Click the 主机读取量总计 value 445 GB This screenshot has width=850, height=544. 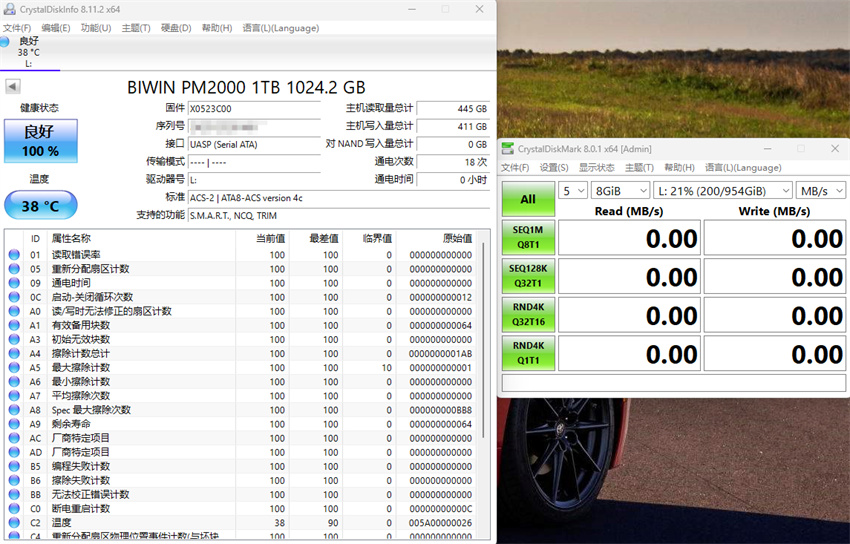453,108
